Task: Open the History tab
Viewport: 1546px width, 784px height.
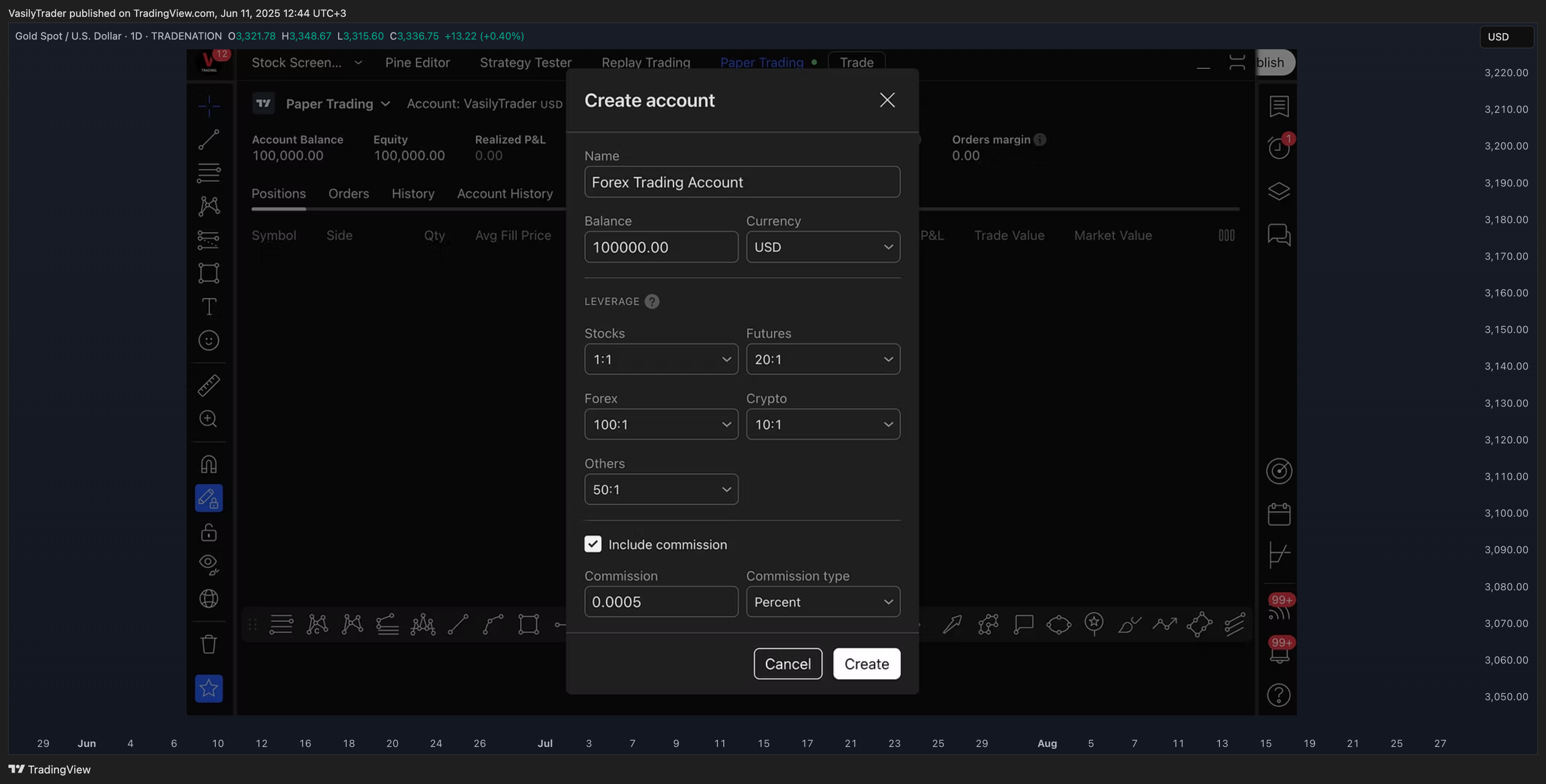Action: [413, 193]
